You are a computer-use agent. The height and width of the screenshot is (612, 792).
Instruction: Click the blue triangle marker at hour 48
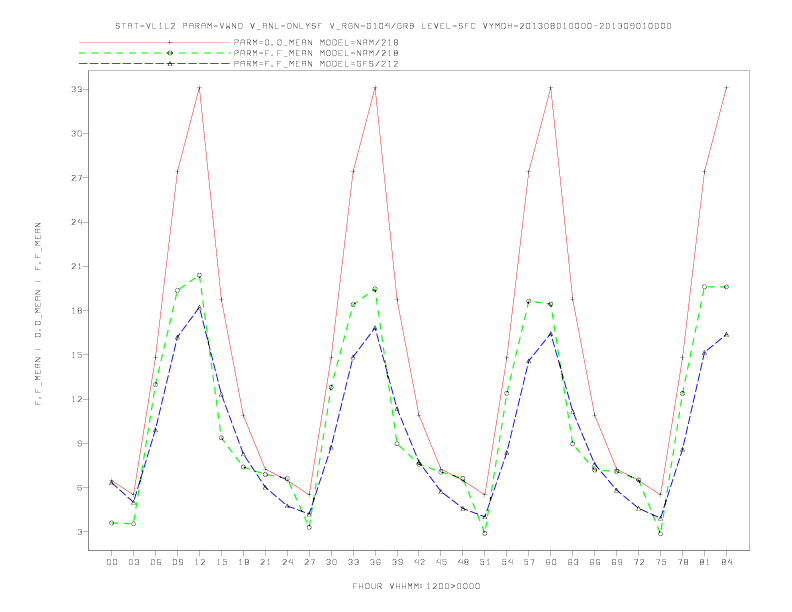(x=463, y=508)
